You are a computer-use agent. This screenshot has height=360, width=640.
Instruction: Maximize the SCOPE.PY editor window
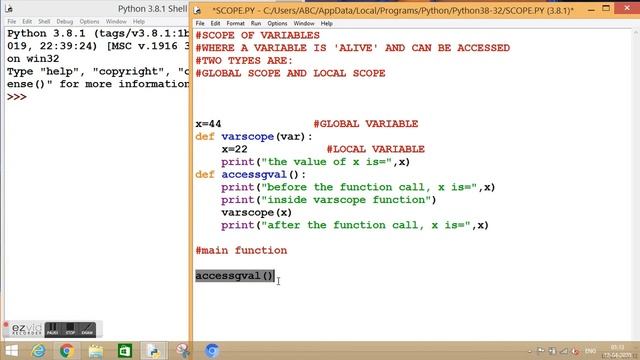(606, 9)
